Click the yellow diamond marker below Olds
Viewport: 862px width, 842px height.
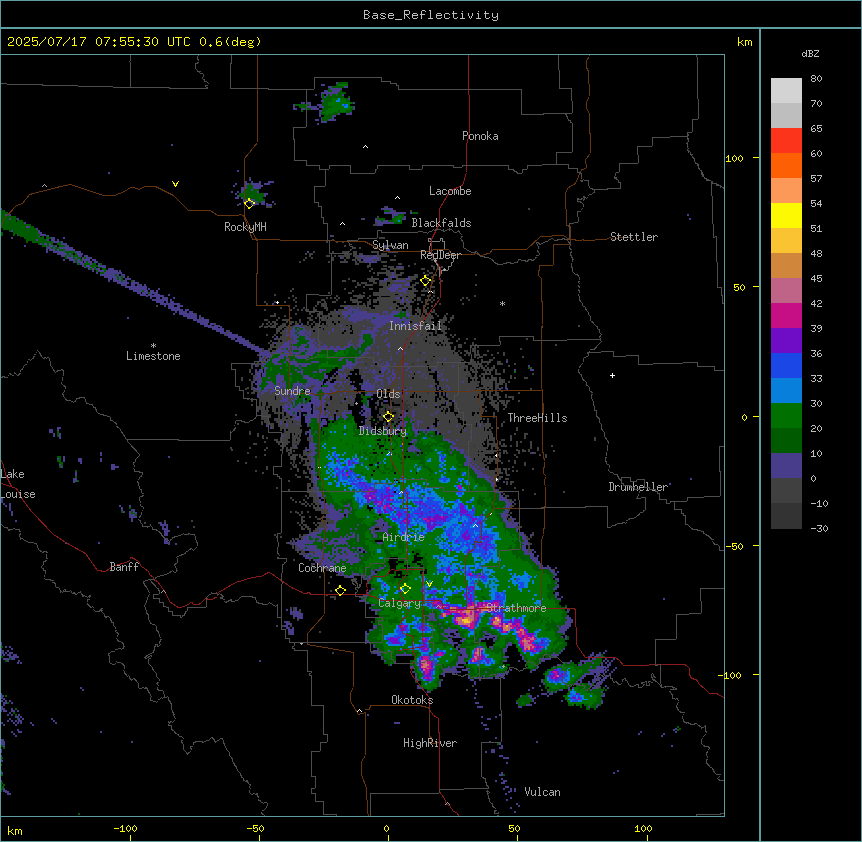388,417
